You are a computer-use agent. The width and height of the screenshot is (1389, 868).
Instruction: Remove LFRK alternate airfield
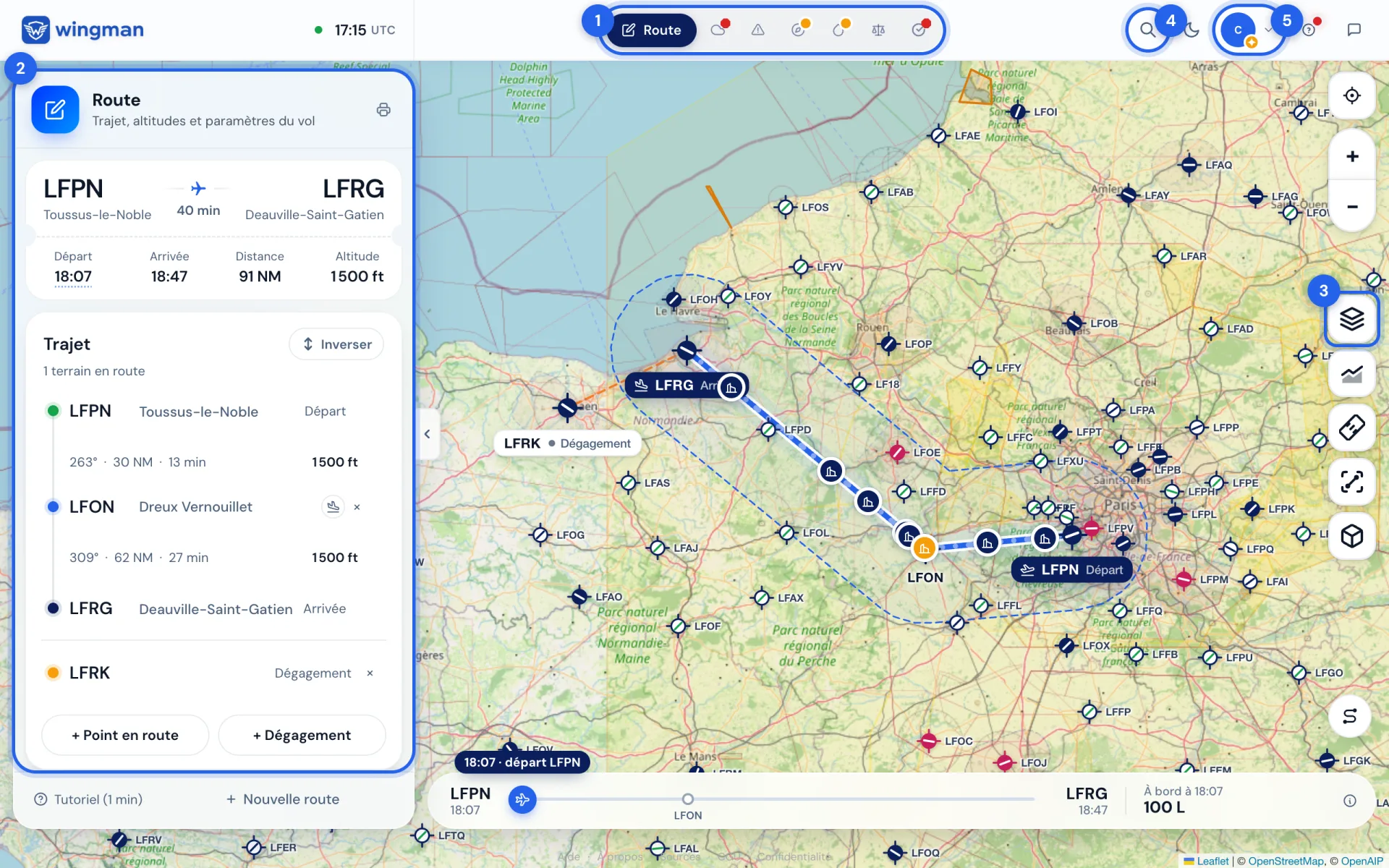click(370, 673)
